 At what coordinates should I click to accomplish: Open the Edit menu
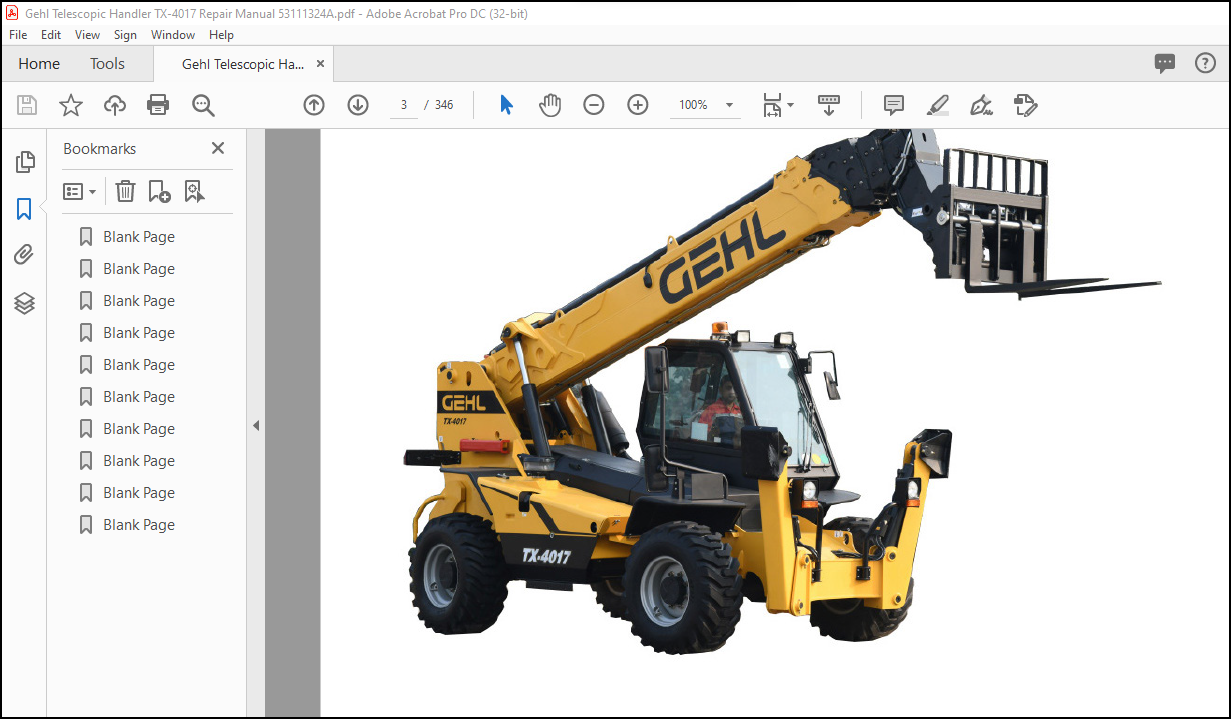(51, 34)
